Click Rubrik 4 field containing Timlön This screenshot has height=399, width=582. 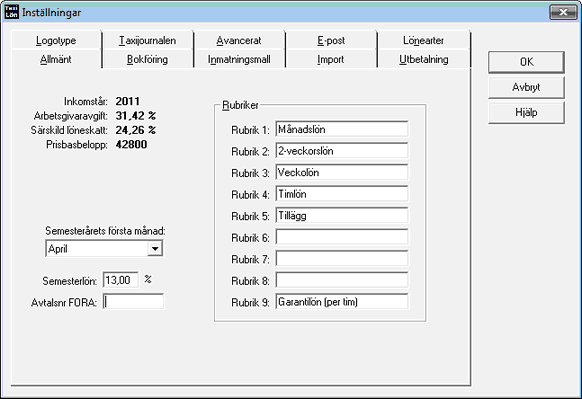[x=342, y=194]
